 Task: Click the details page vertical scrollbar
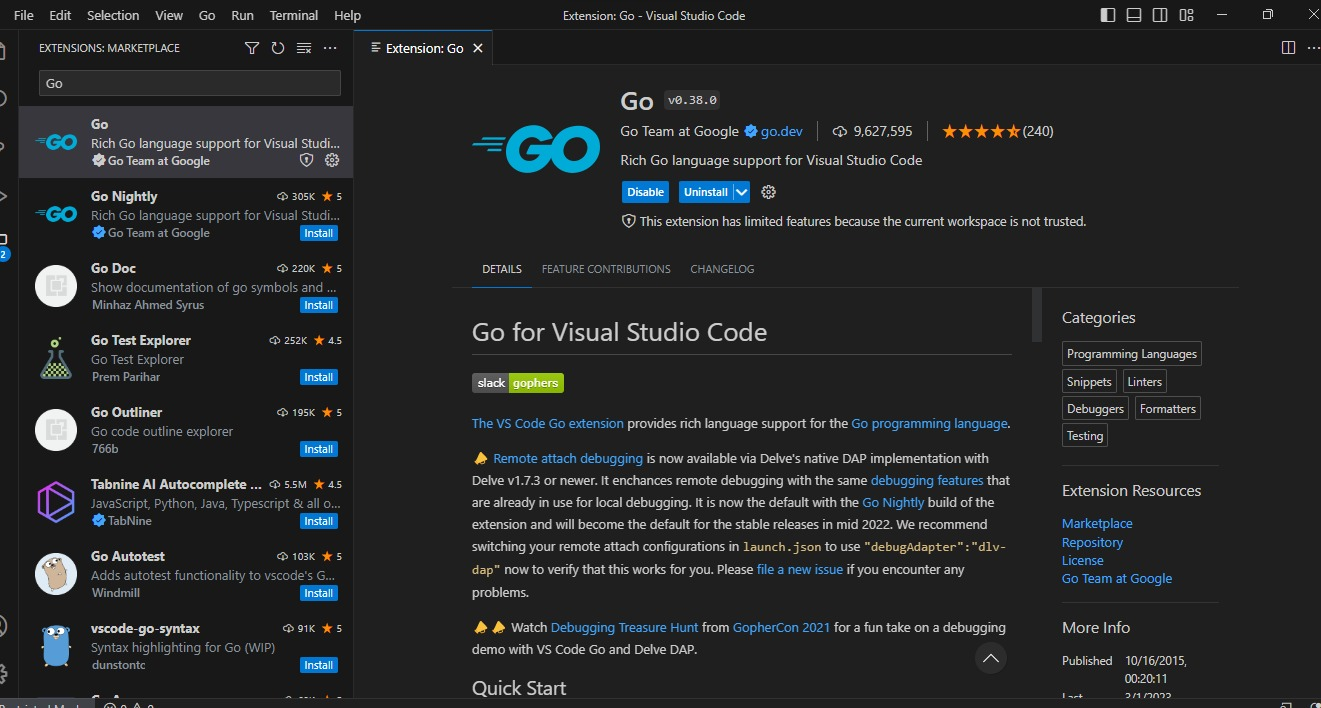coord(1036,315)
